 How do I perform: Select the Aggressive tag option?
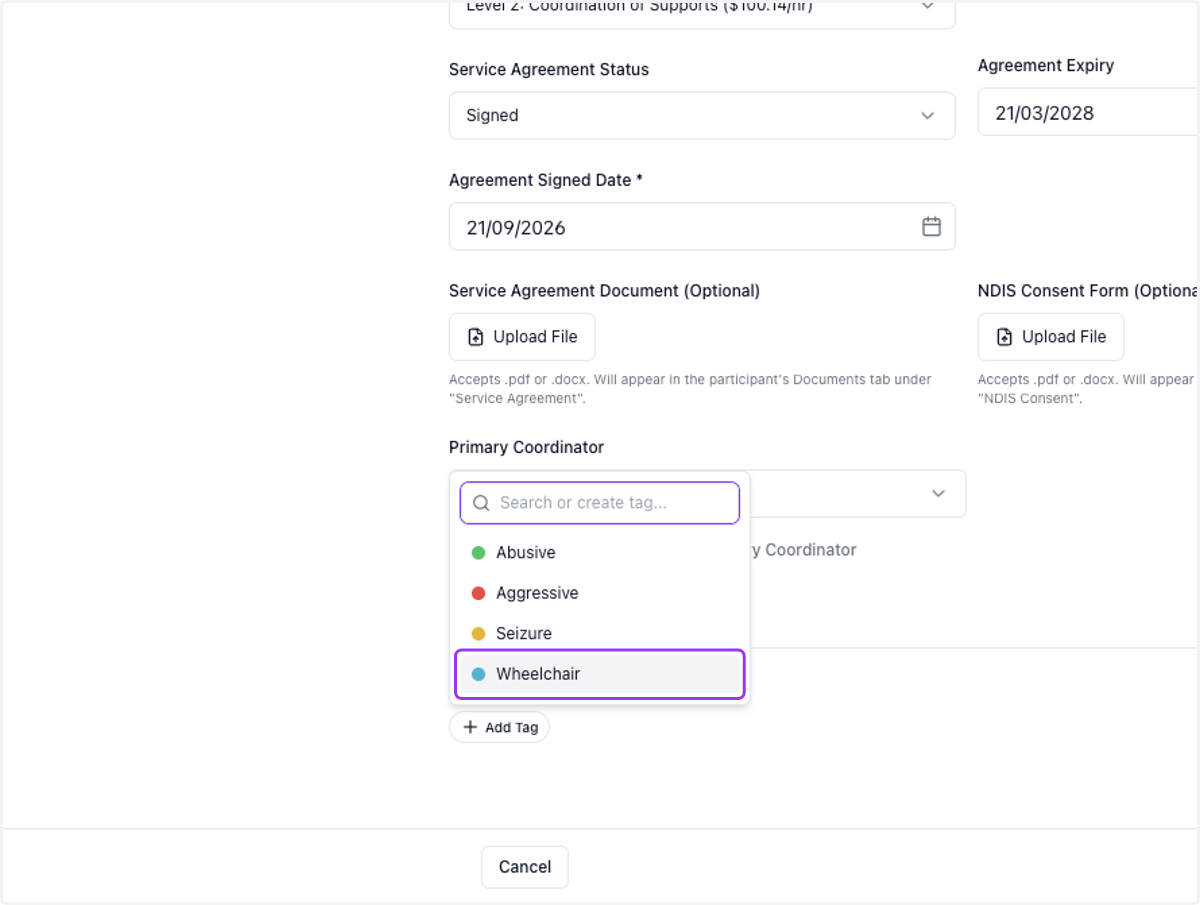point(600,593)
